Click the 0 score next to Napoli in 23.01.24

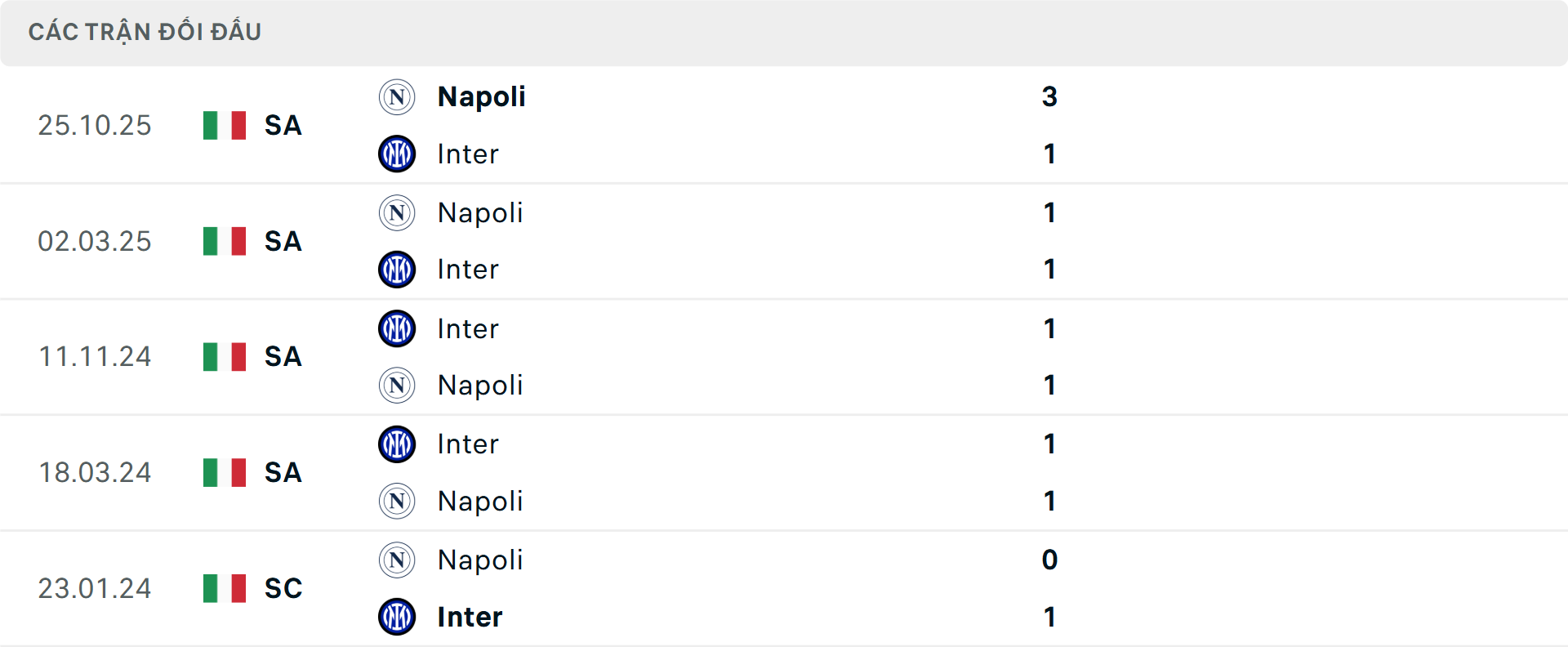1049,560
